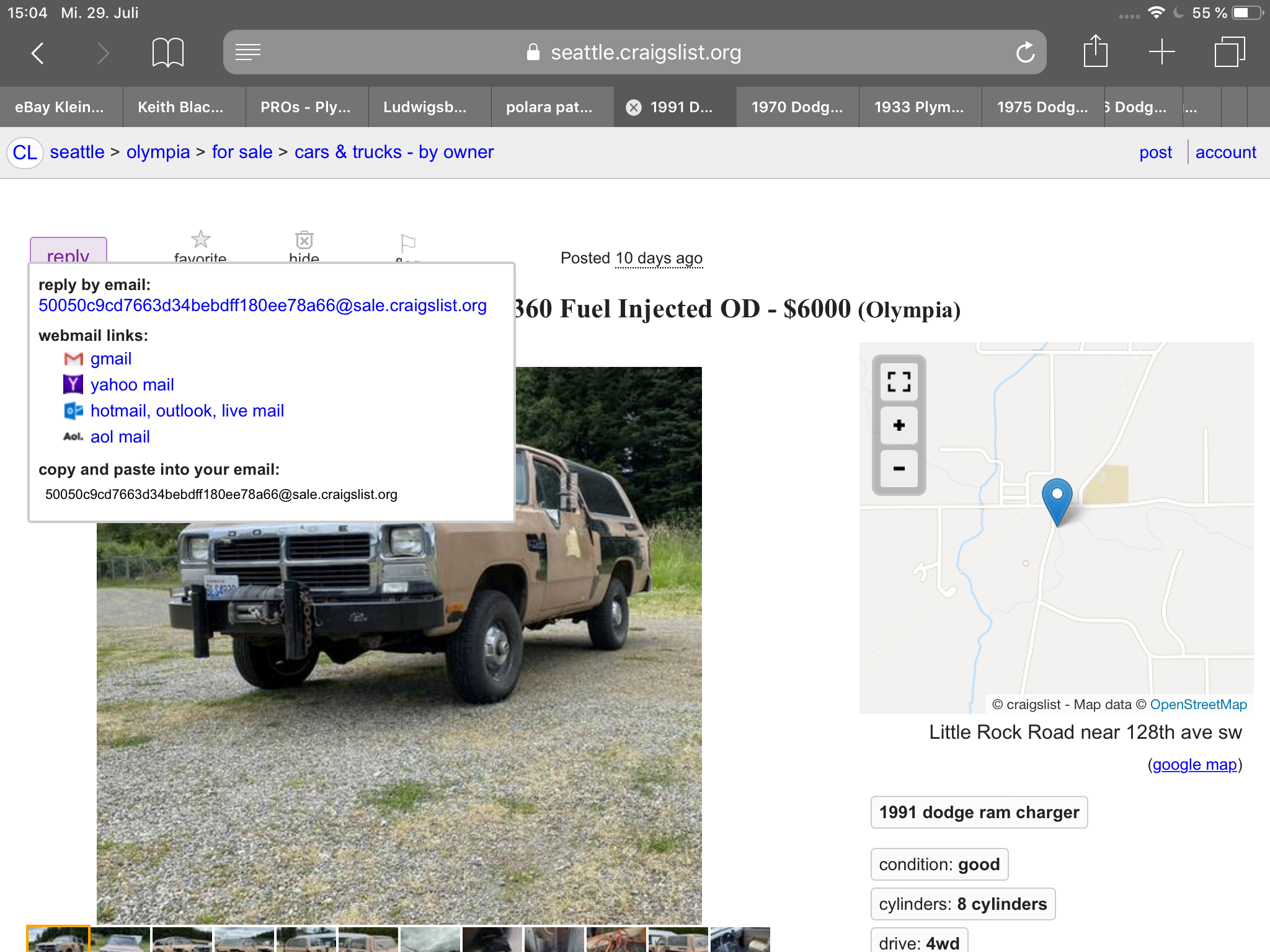Open the share sheet icon
This screenshot has width=1270, height=952.
click(x=1095, y=51)
